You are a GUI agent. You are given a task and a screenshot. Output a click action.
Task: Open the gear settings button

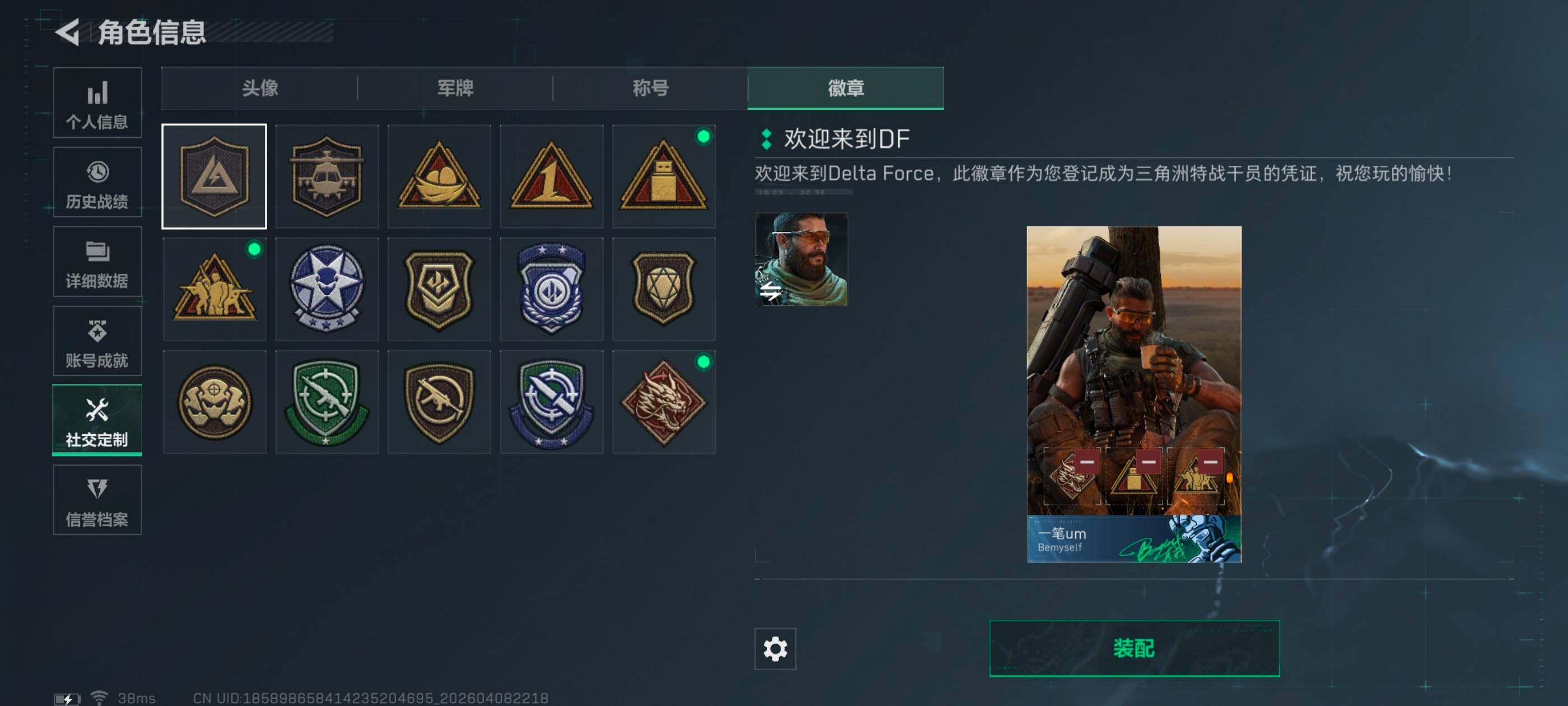(775, 649)
